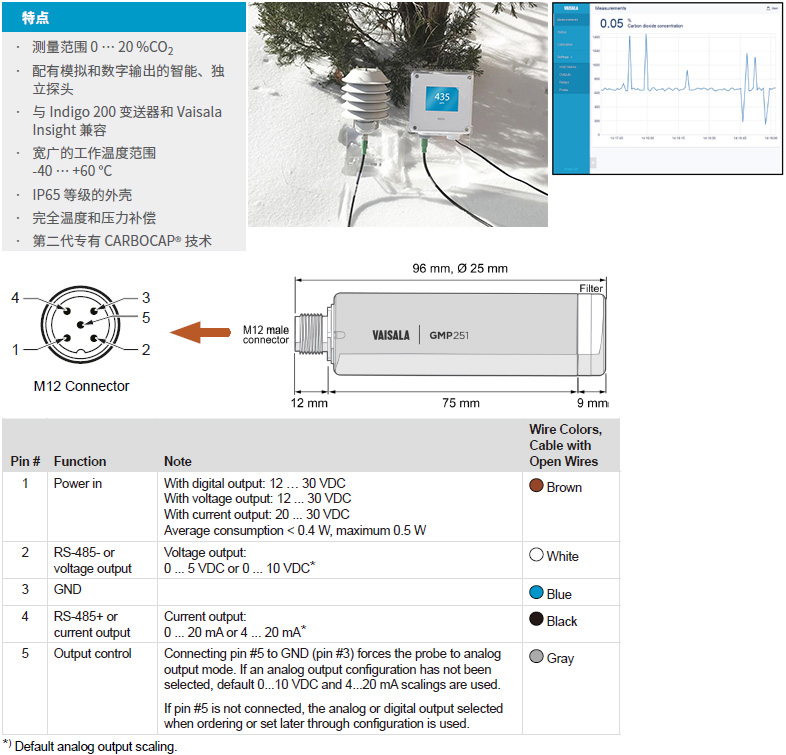Click the 'Function' column header
786x755 pixels.
(80, 461)
